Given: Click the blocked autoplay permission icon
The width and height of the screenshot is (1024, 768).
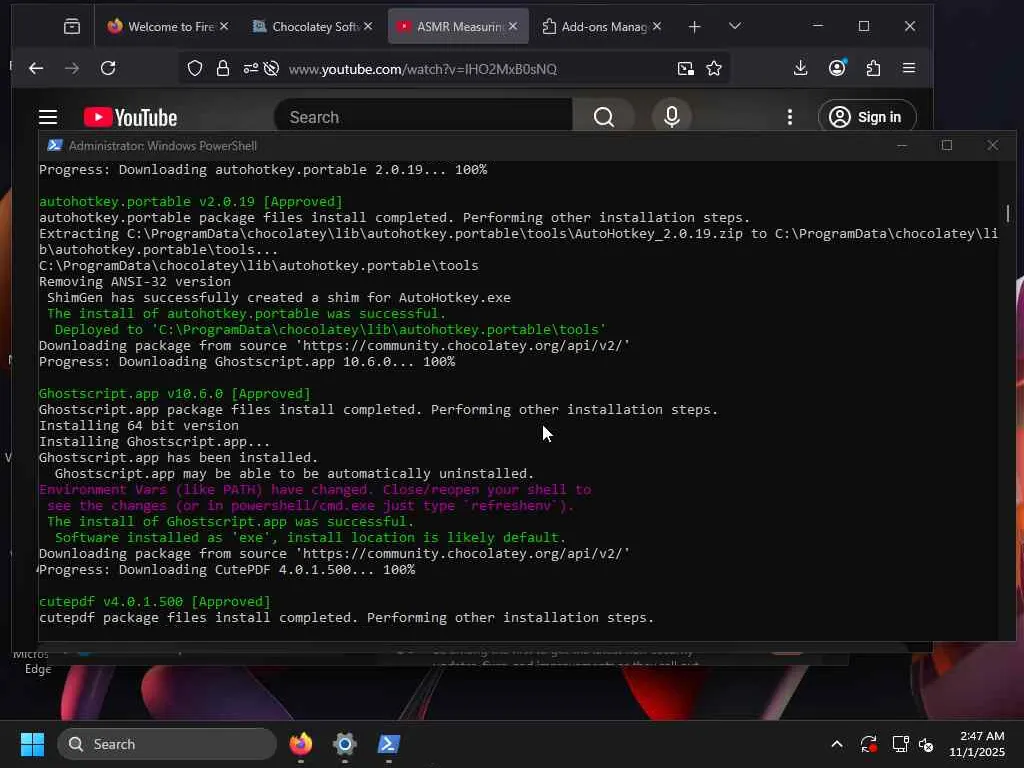Looking at the screenshot, I should coord(272,69).
